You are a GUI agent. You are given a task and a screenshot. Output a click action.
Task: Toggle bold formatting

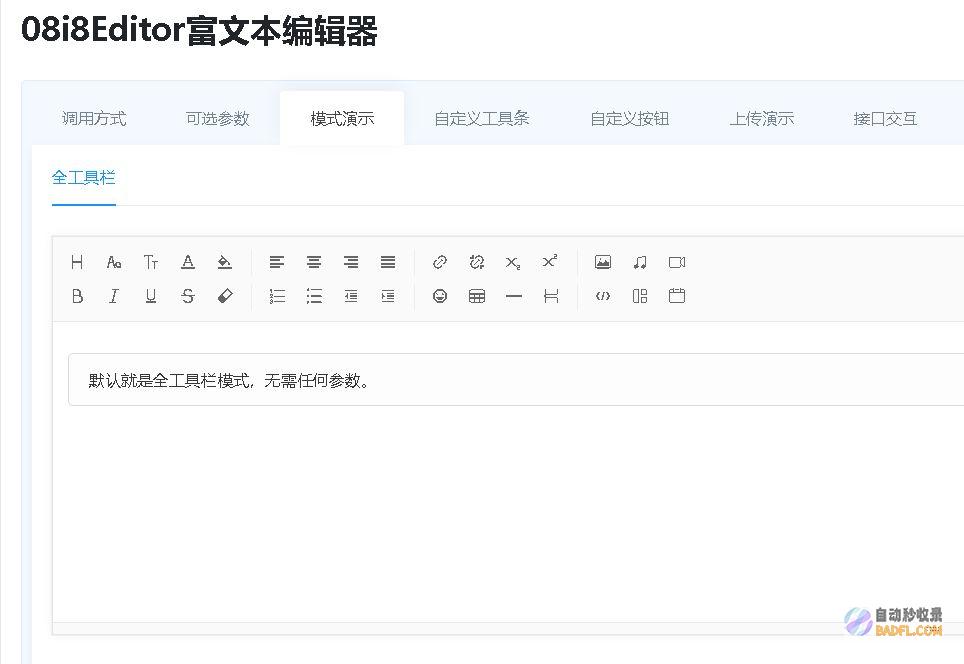[77, 296]
